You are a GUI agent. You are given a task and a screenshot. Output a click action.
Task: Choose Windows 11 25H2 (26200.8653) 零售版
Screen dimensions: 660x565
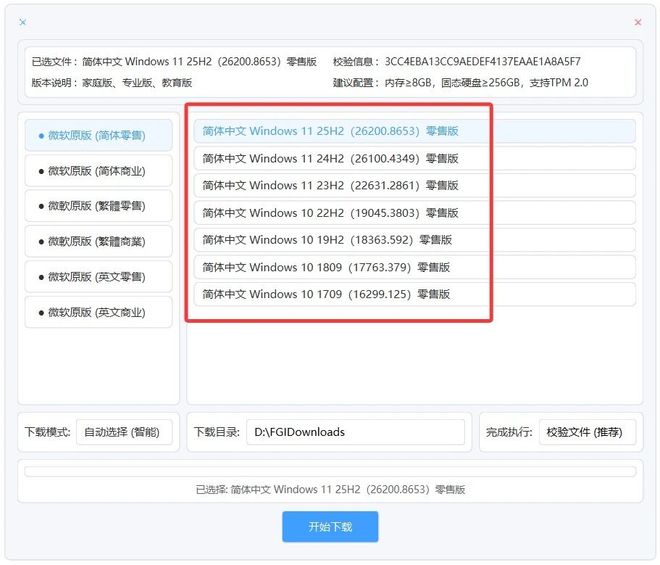point(415,131)
